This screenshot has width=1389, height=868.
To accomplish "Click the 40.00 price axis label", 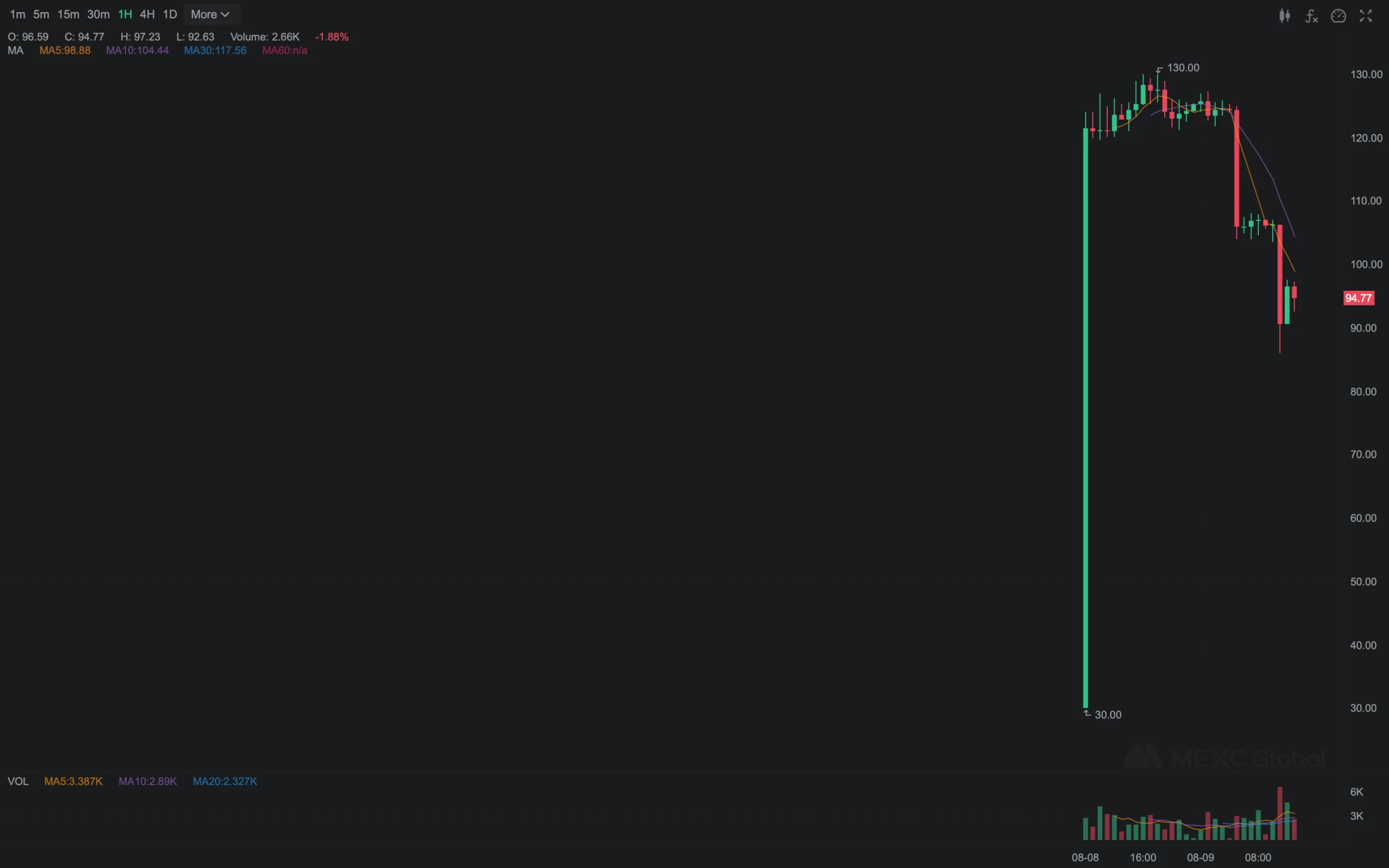I will [x=1363, y=645].
